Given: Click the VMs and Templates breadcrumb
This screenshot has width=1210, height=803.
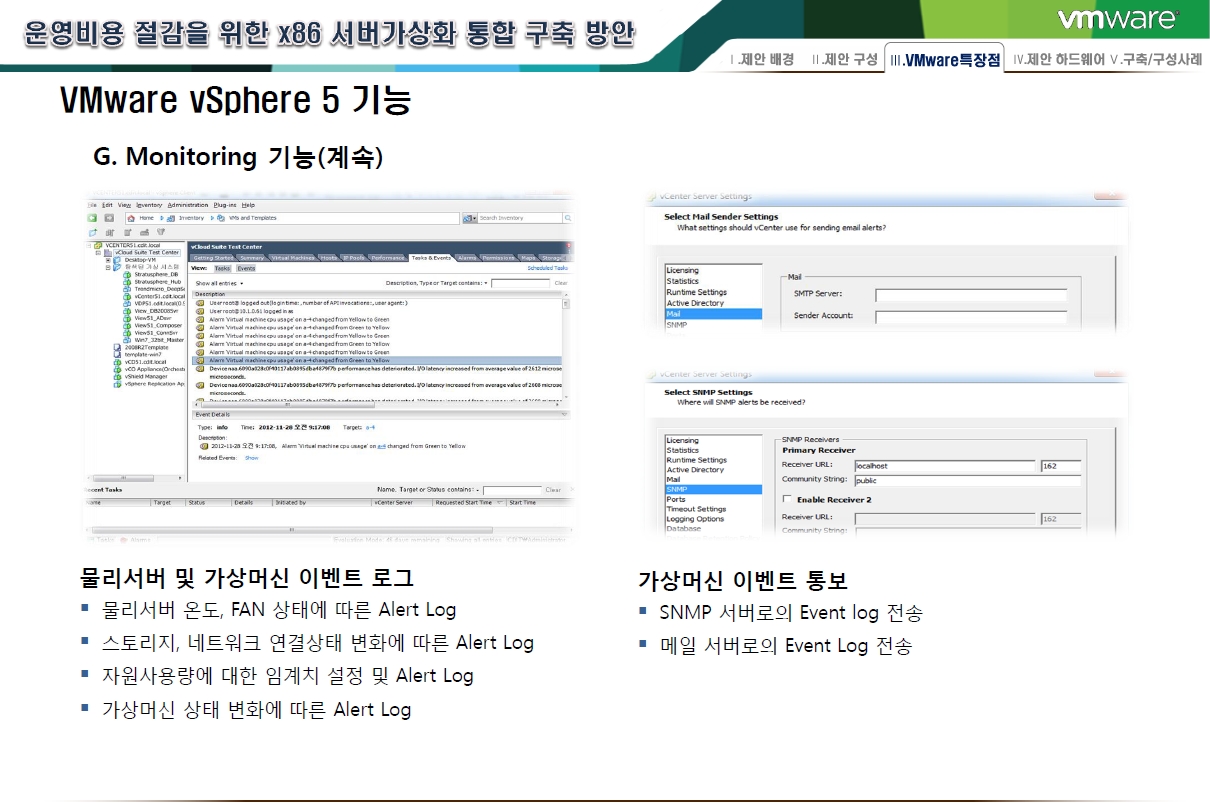Looking at the screenshot, I should (x=253, y=218).
